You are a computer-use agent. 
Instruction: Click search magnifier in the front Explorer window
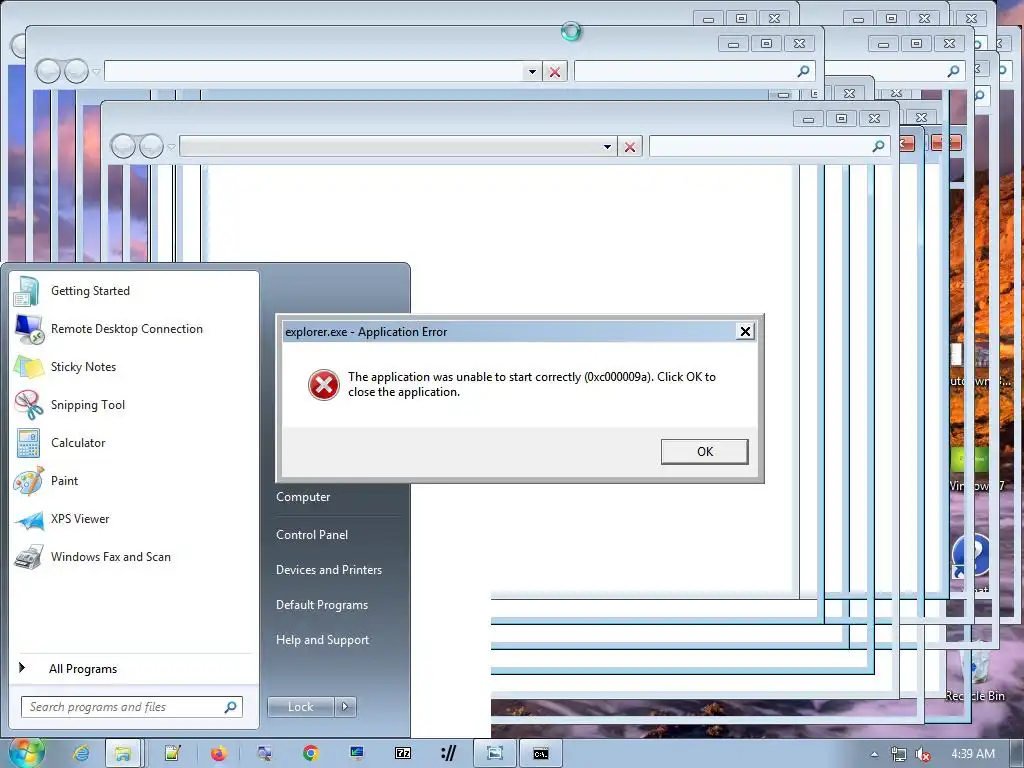[878, 146]
